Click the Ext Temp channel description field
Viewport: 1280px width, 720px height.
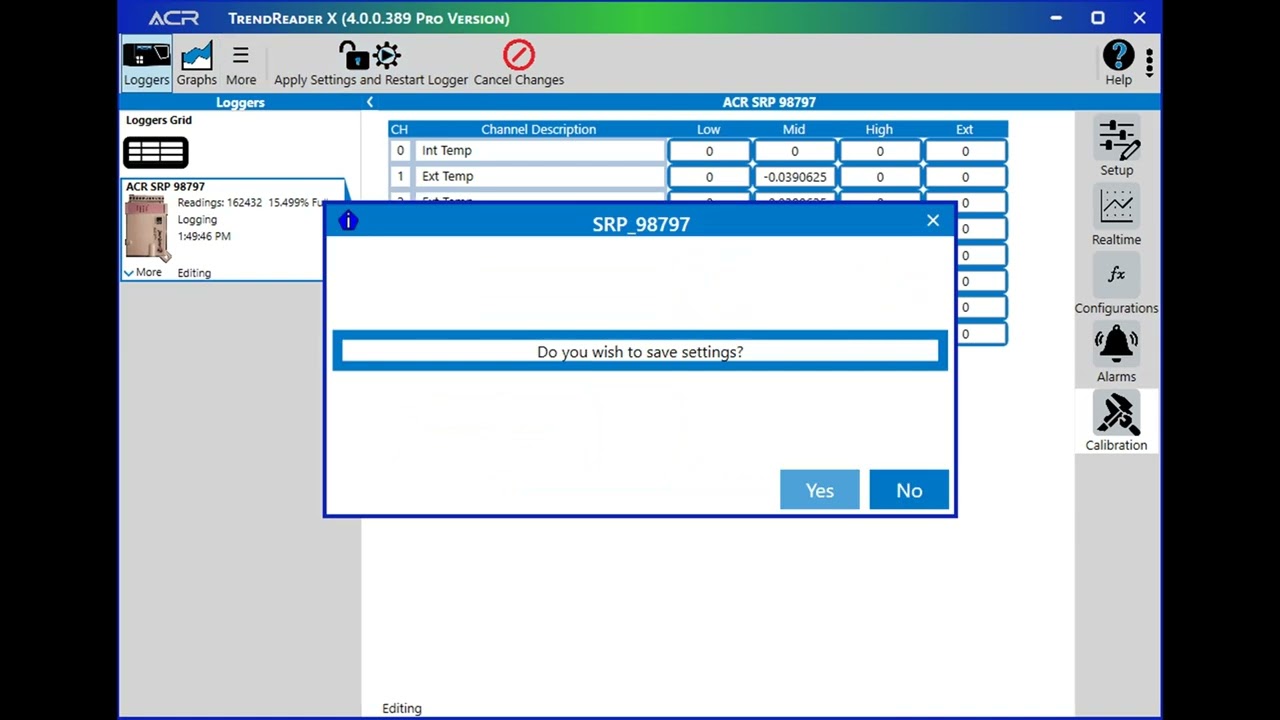541,177
